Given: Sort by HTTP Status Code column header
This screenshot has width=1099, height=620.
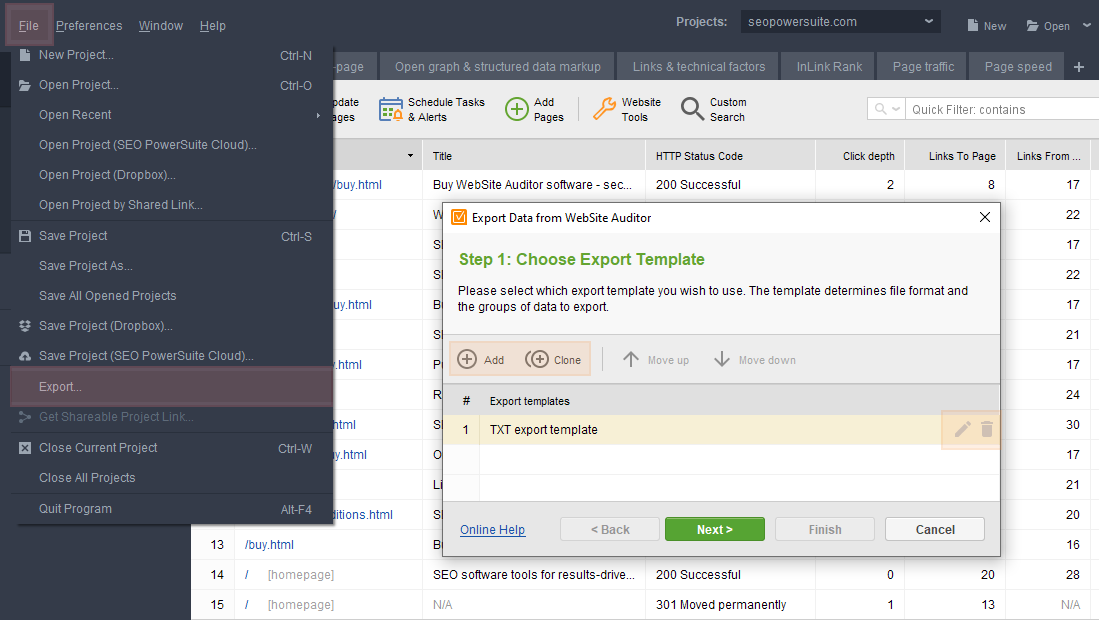Looking at the screenshot, I should pyautogui.click(x=730, y=156).
